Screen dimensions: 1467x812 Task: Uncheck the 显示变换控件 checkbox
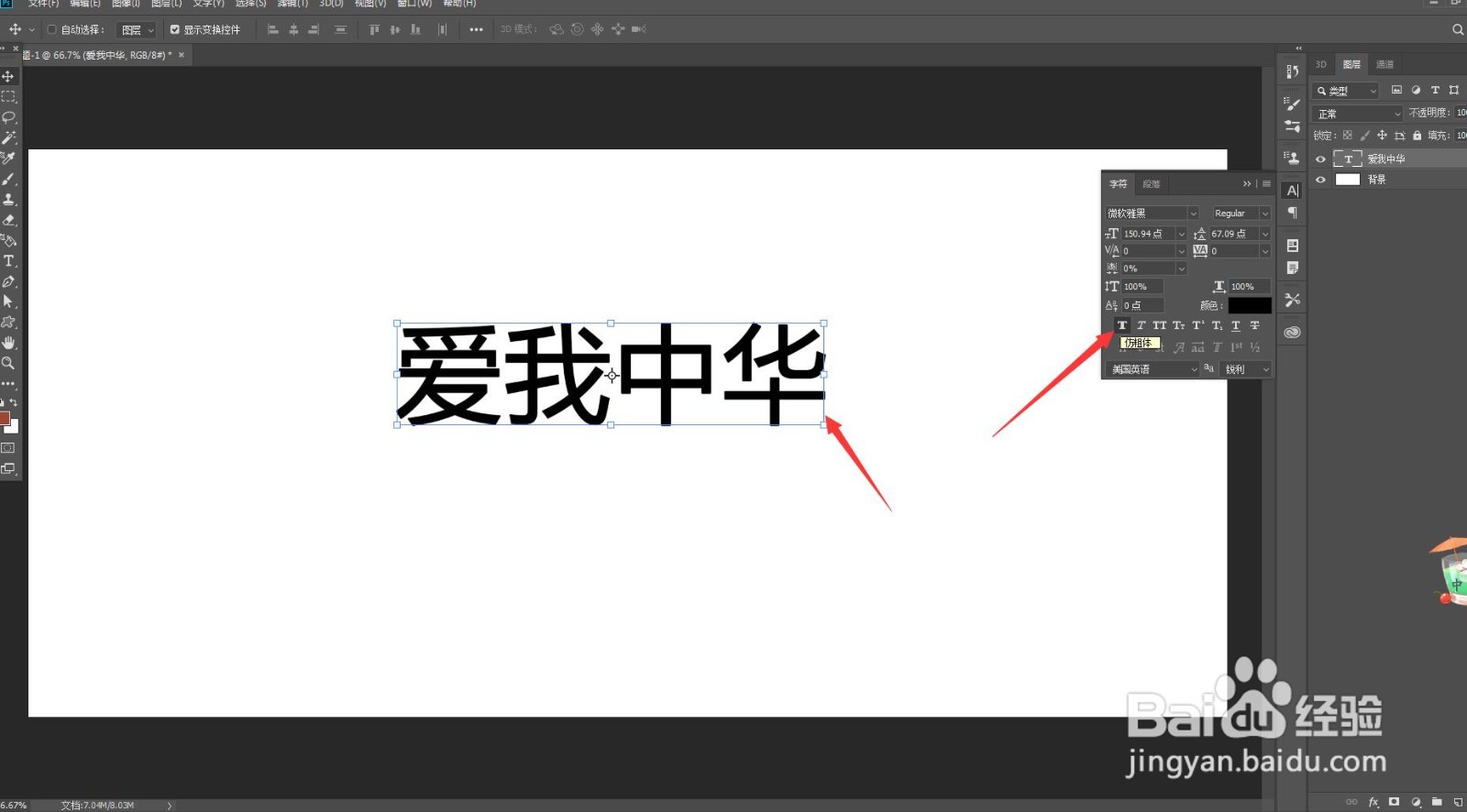coord(174,29)
